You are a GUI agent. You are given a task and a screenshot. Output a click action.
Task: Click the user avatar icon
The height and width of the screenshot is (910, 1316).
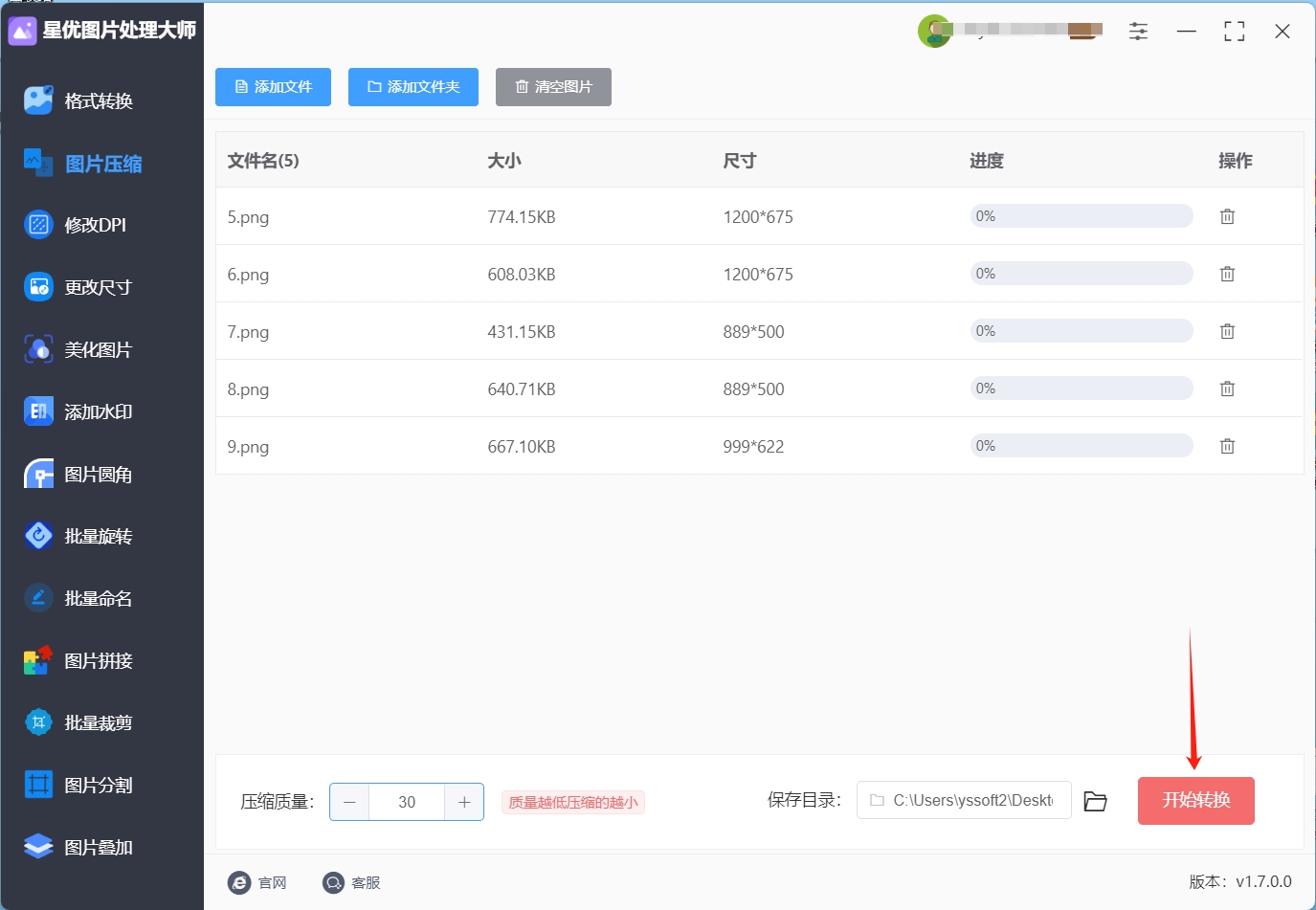(x=934, y=31)
